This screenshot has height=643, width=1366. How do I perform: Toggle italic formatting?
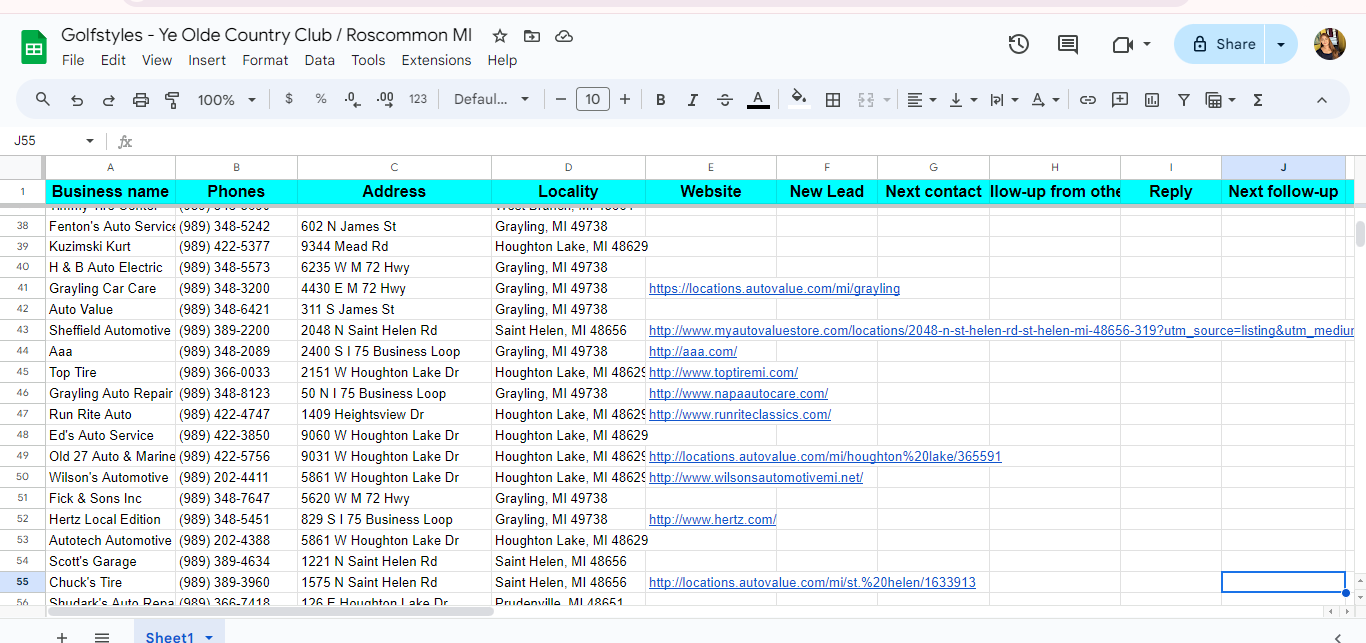[692, 99]
